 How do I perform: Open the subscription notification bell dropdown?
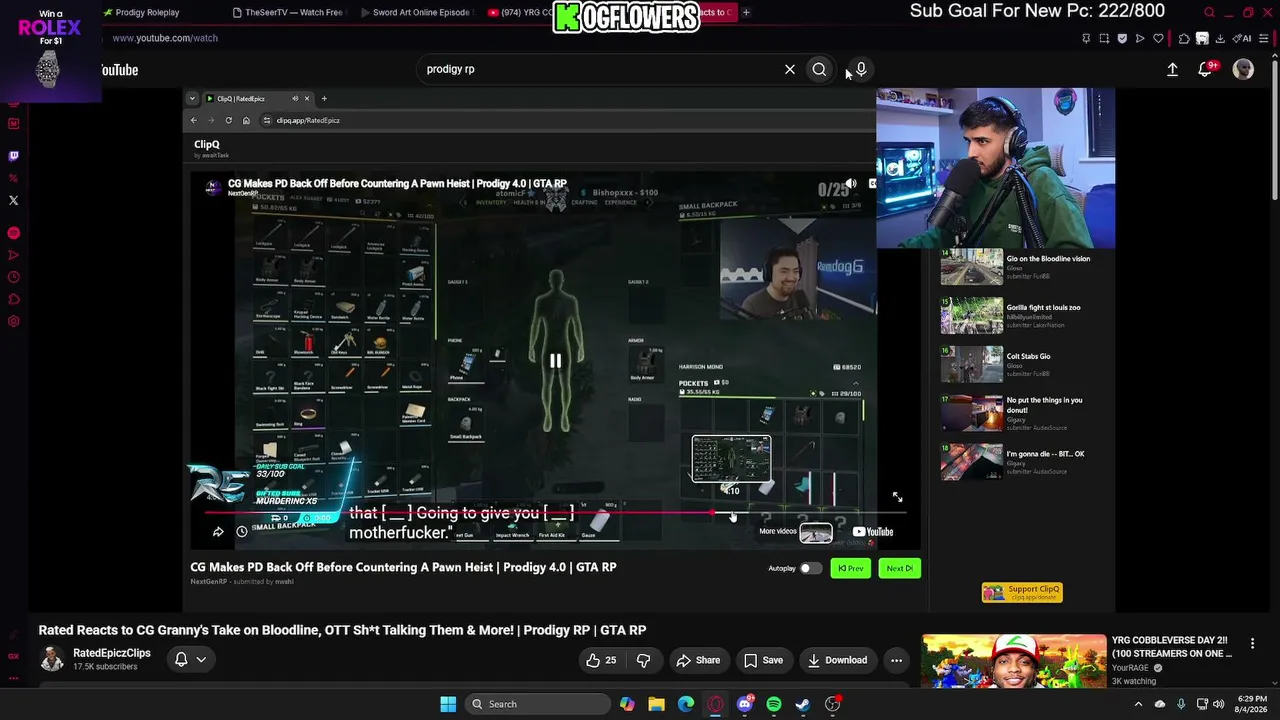pos(190,660)
